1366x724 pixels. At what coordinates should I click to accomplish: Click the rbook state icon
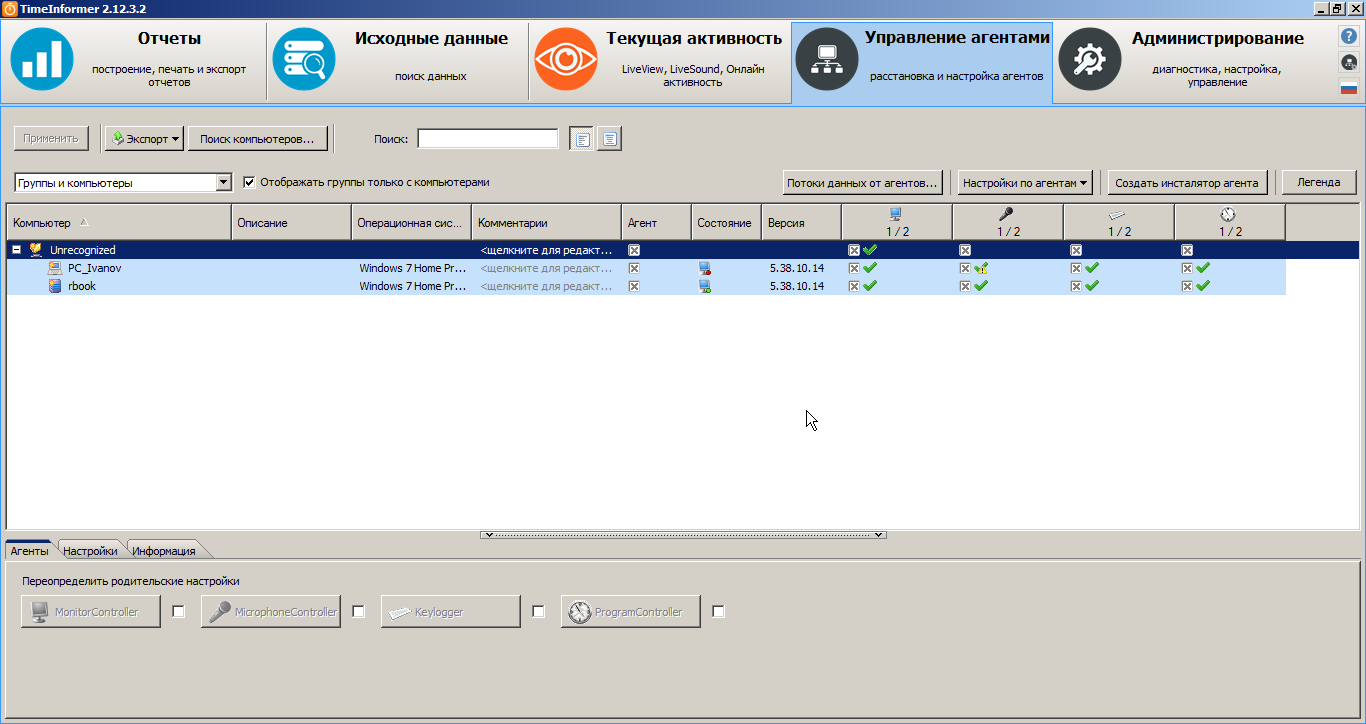pos(705,286)
